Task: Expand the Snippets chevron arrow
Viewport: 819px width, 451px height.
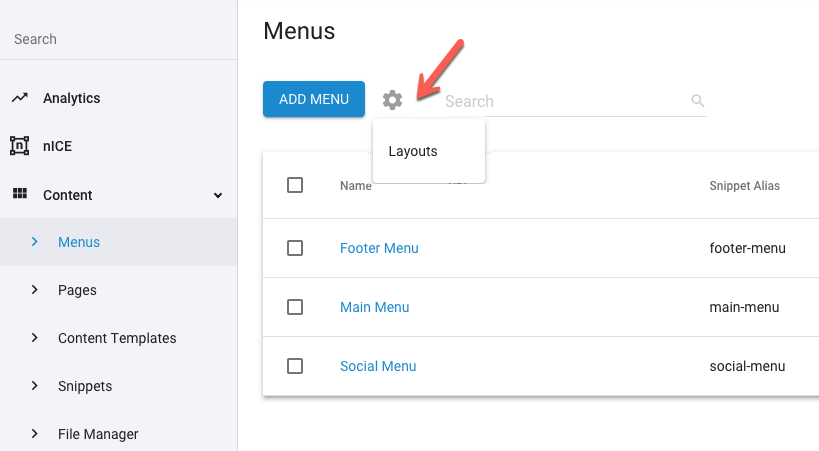Action: coord(35,386)
